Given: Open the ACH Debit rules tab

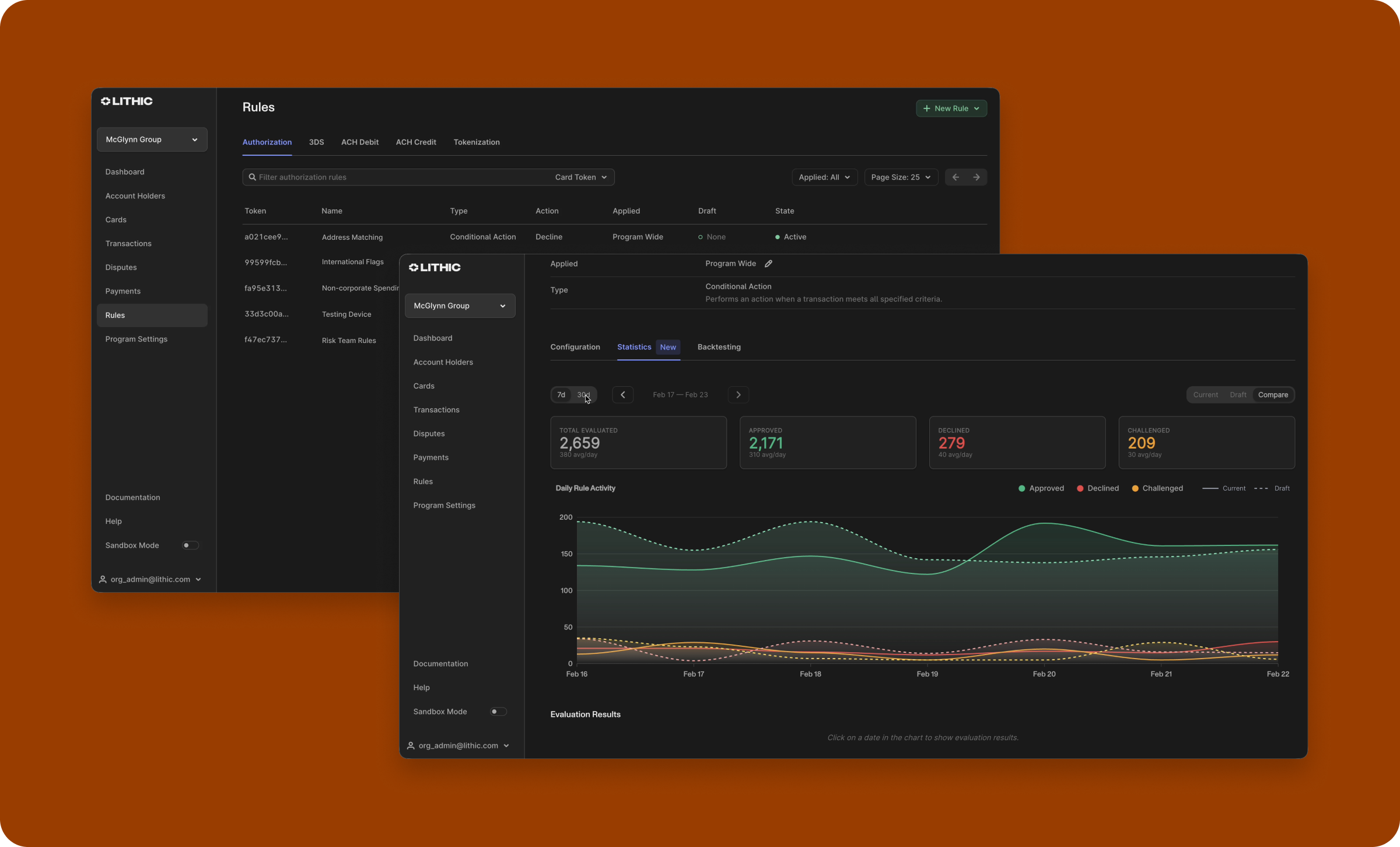Looking at the screenshot, I should 359,142.
